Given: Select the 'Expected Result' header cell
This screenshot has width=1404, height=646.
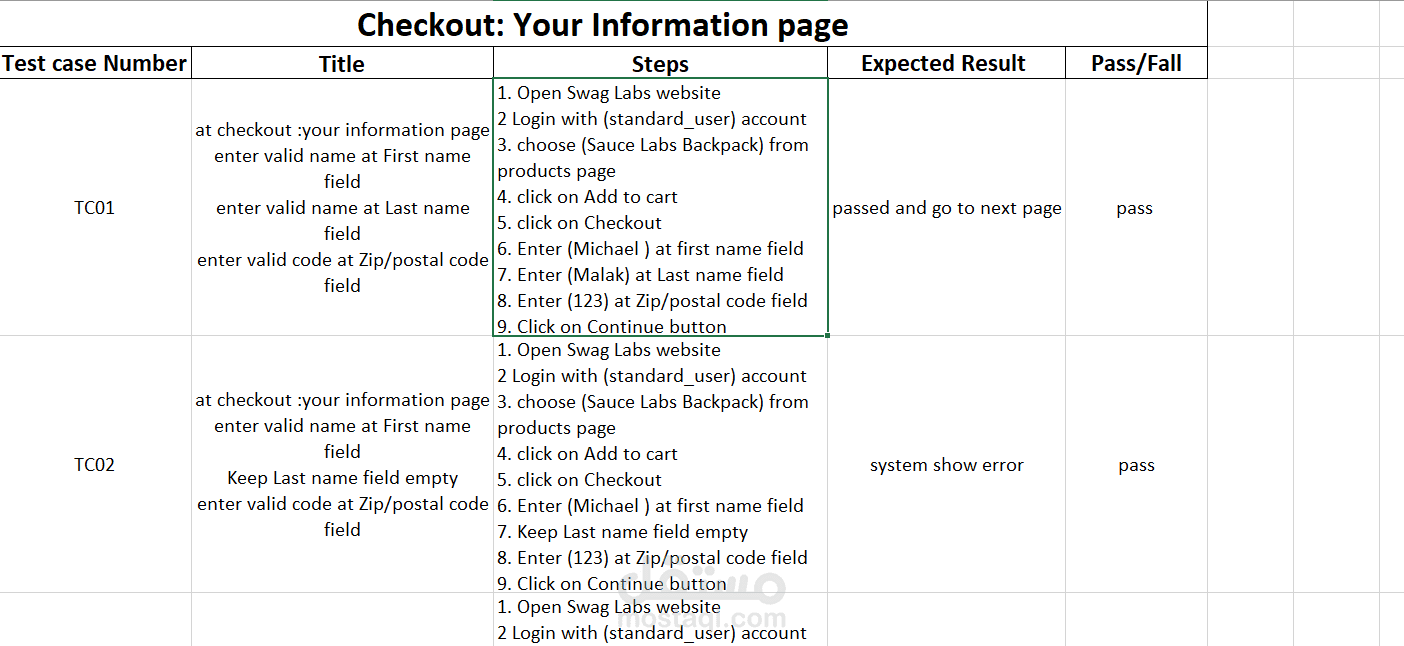Looking at the screenshot, I should (x=946, y=63).
